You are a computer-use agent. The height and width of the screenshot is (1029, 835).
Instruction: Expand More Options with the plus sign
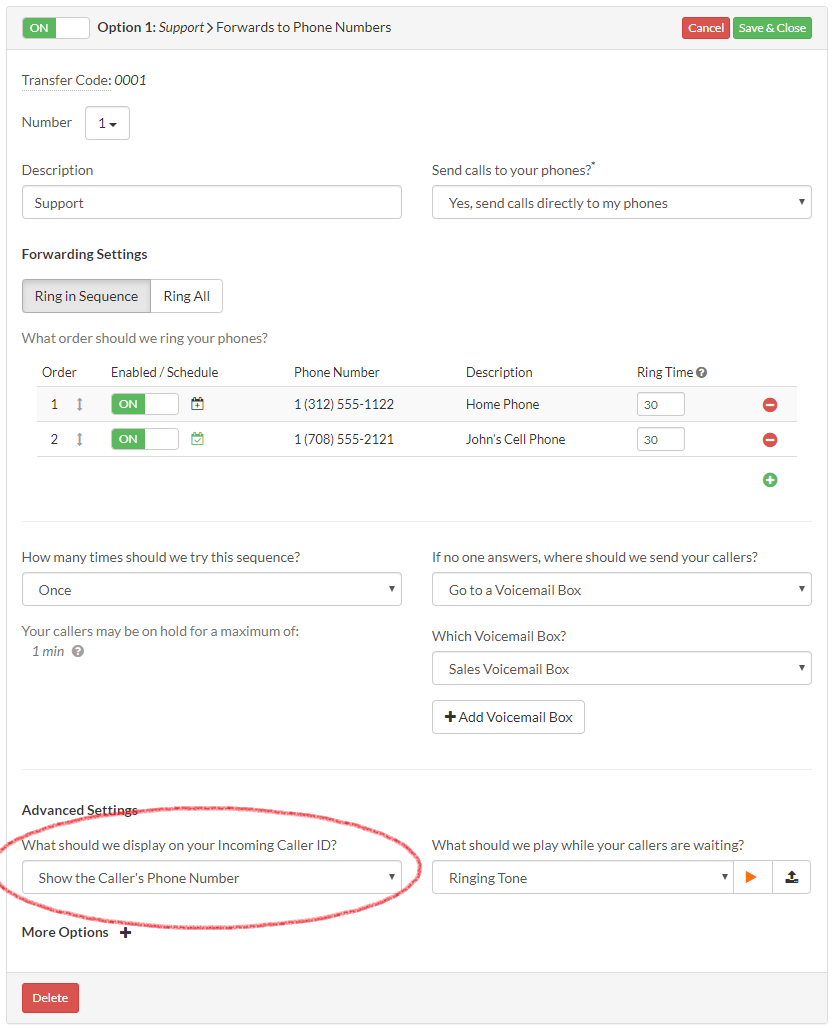[x=124, y=932]
